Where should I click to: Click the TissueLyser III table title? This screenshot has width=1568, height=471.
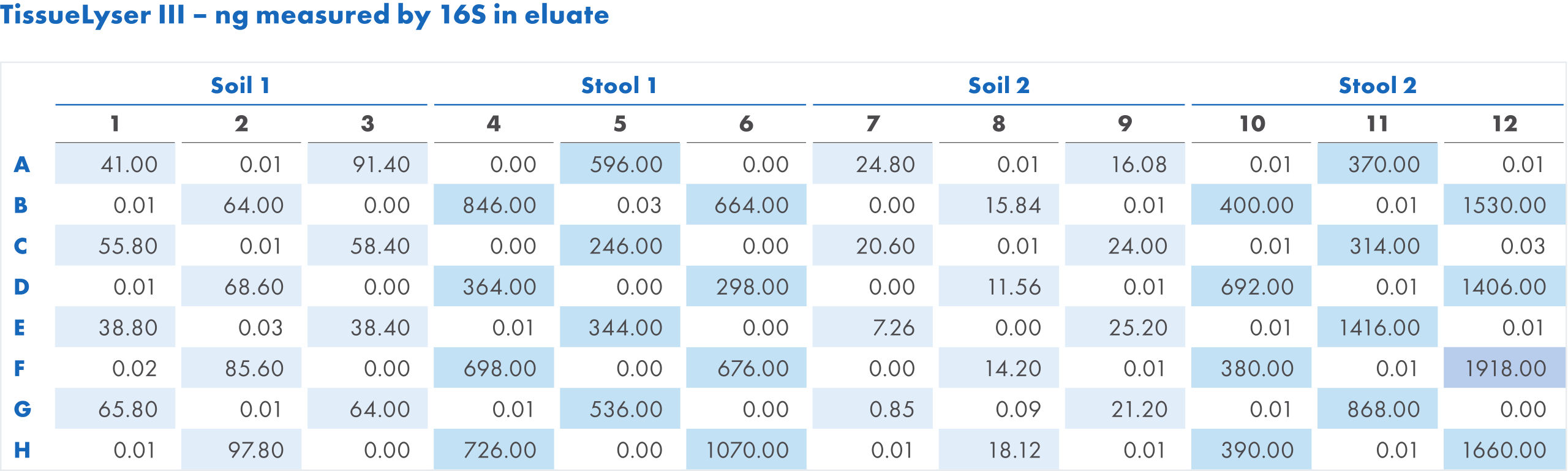[304, 15]
